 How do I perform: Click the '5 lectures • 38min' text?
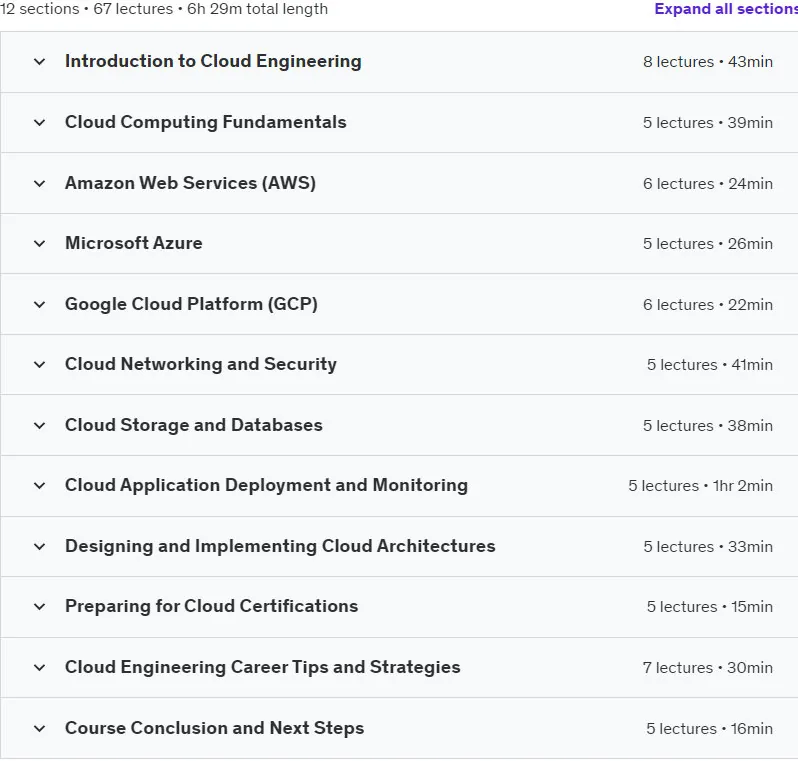[708, 426]
